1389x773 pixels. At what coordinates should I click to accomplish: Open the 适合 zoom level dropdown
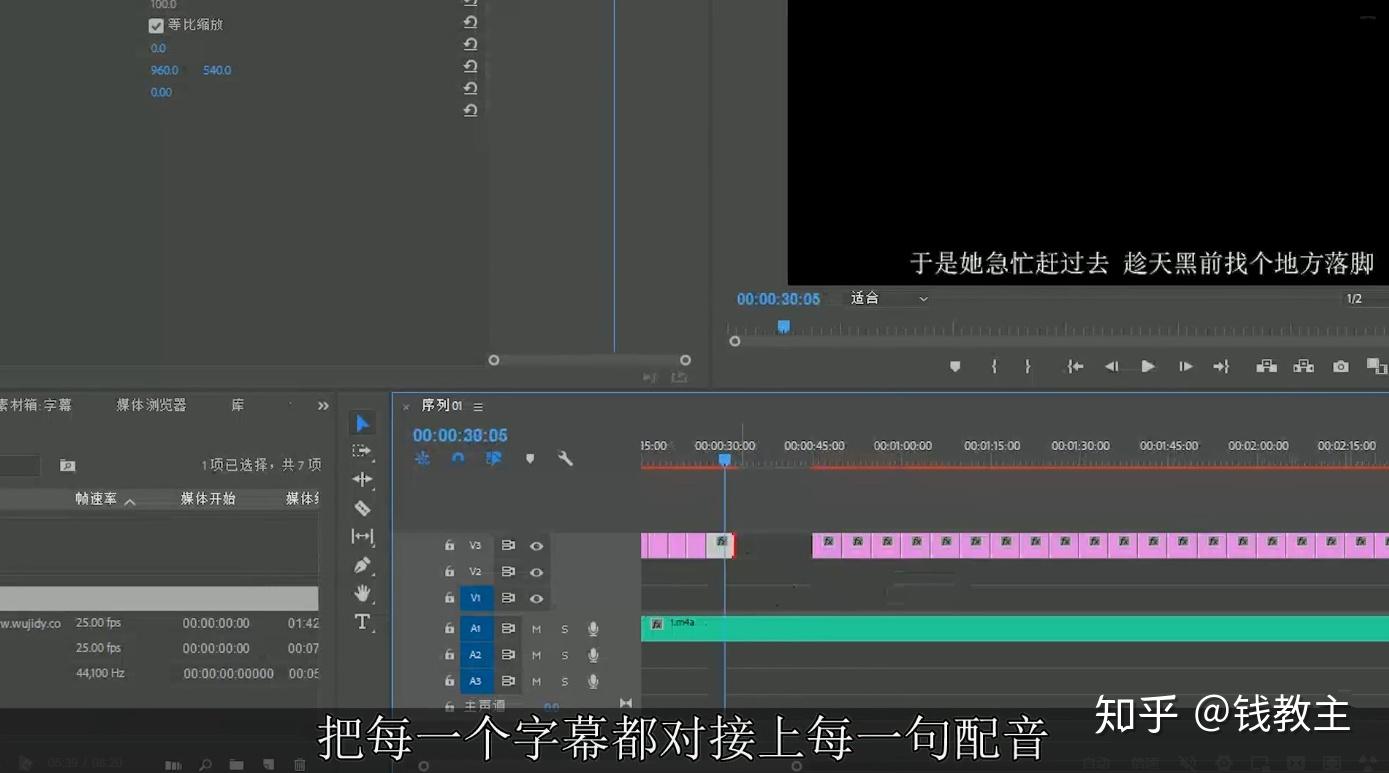point(890,298)
